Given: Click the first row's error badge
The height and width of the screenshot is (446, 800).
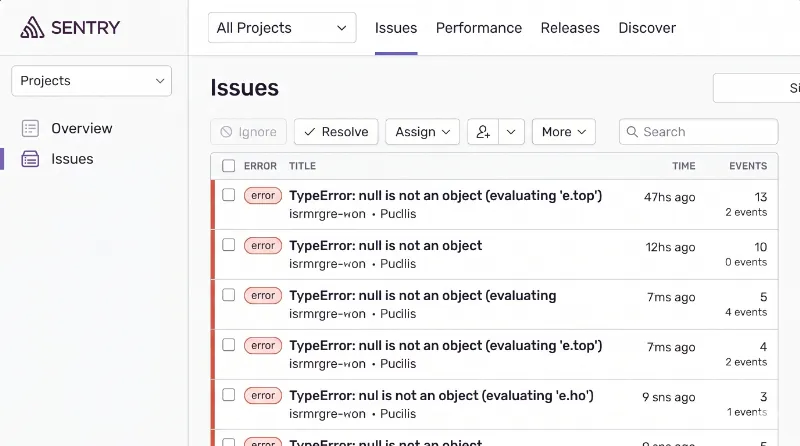Looking at the screenshot, I should tap(263, 196).
